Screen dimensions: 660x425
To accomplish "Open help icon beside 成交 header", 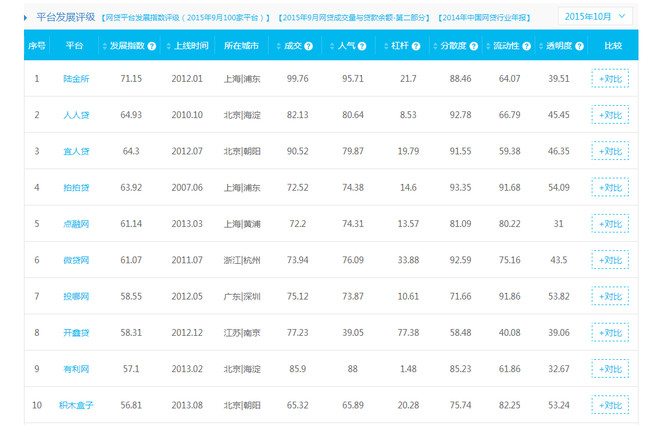I will (x=309, y=46).
